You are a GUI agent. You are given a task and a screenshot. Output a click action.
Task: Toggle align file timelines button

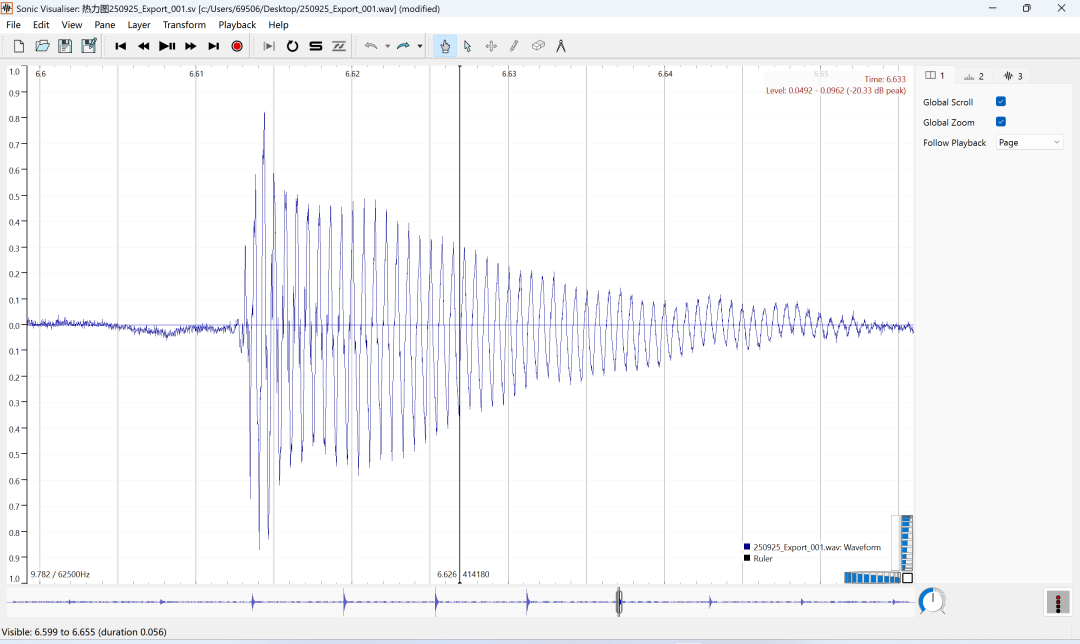(339, 46)
